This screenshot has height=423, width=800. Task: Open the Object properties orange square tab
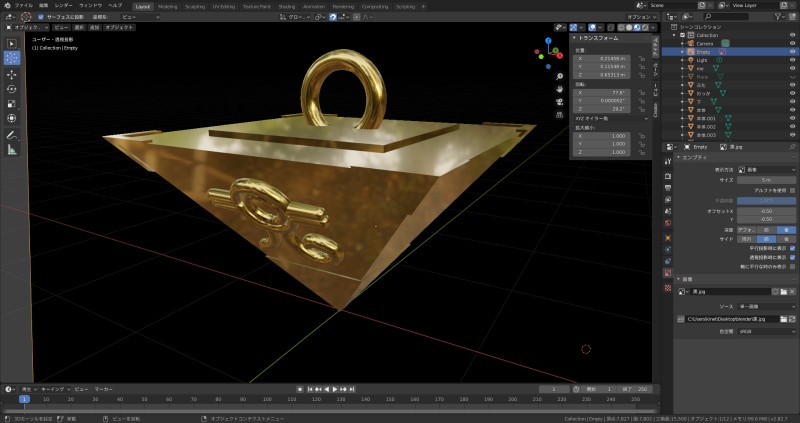tap(668, 238)
